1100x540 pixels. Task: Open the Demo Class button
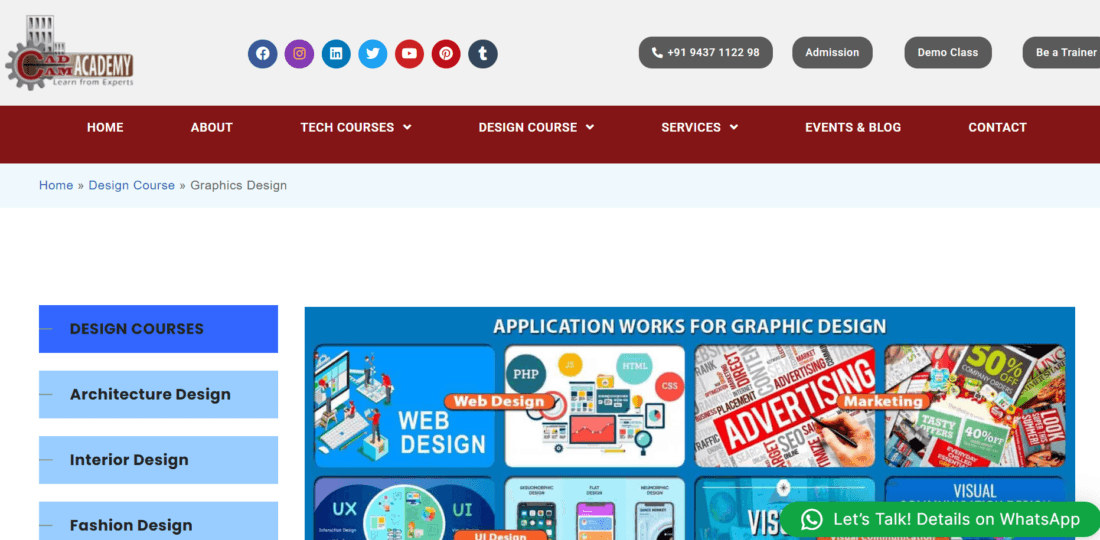(948, 53)
